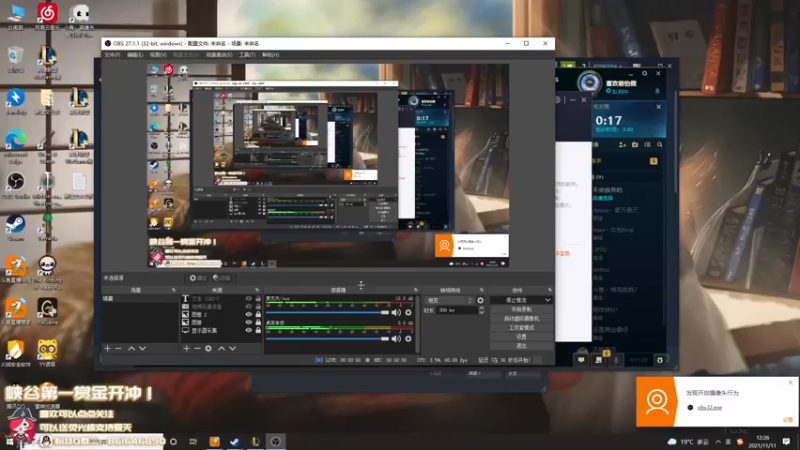Toggle visibility of the 视频采集设备 source
The image size is (800, 450).
click(248, 307)
